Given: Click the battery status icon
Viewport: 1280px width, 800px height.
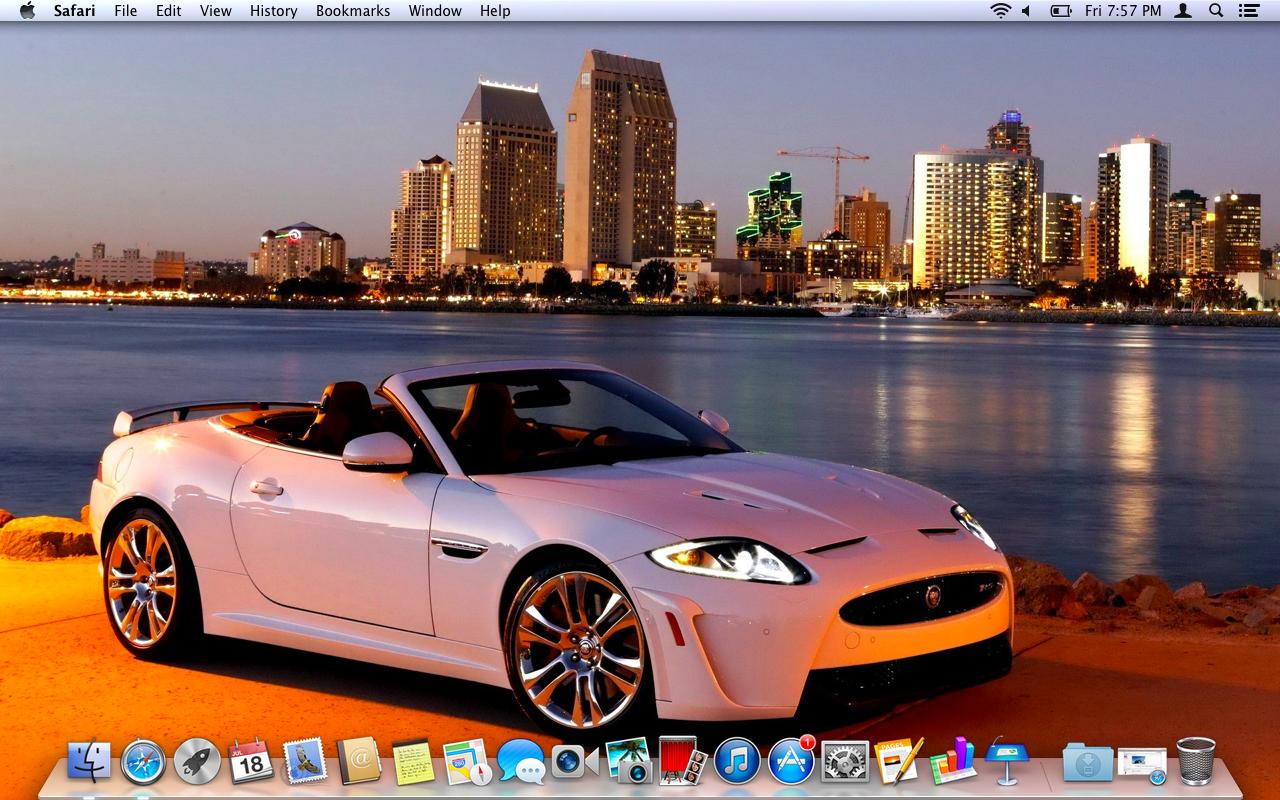Looking at the screenshot, I should [1061, 11].
